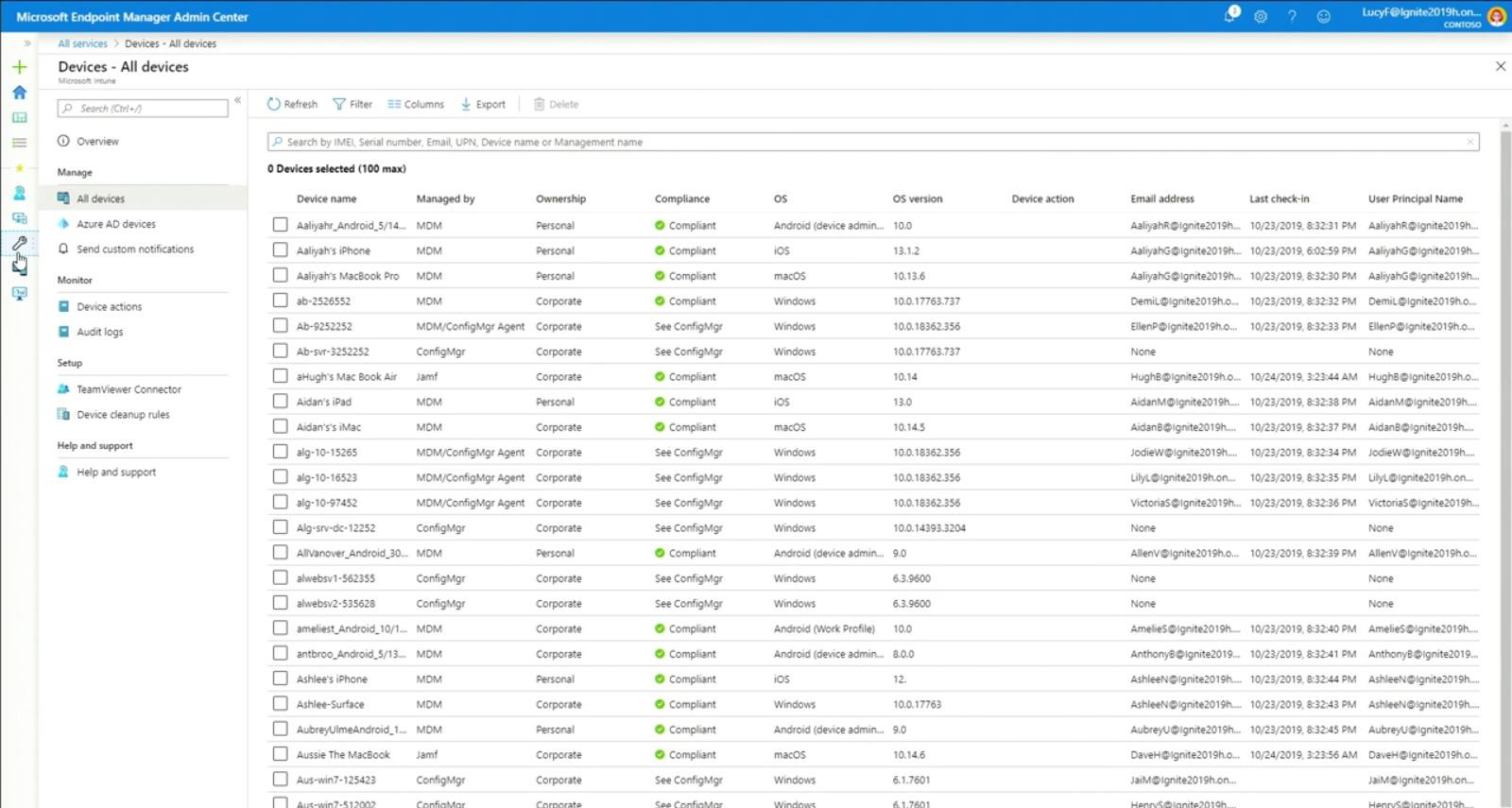
Task: Sort by OS version column header
Action: [x=917, y=198]
